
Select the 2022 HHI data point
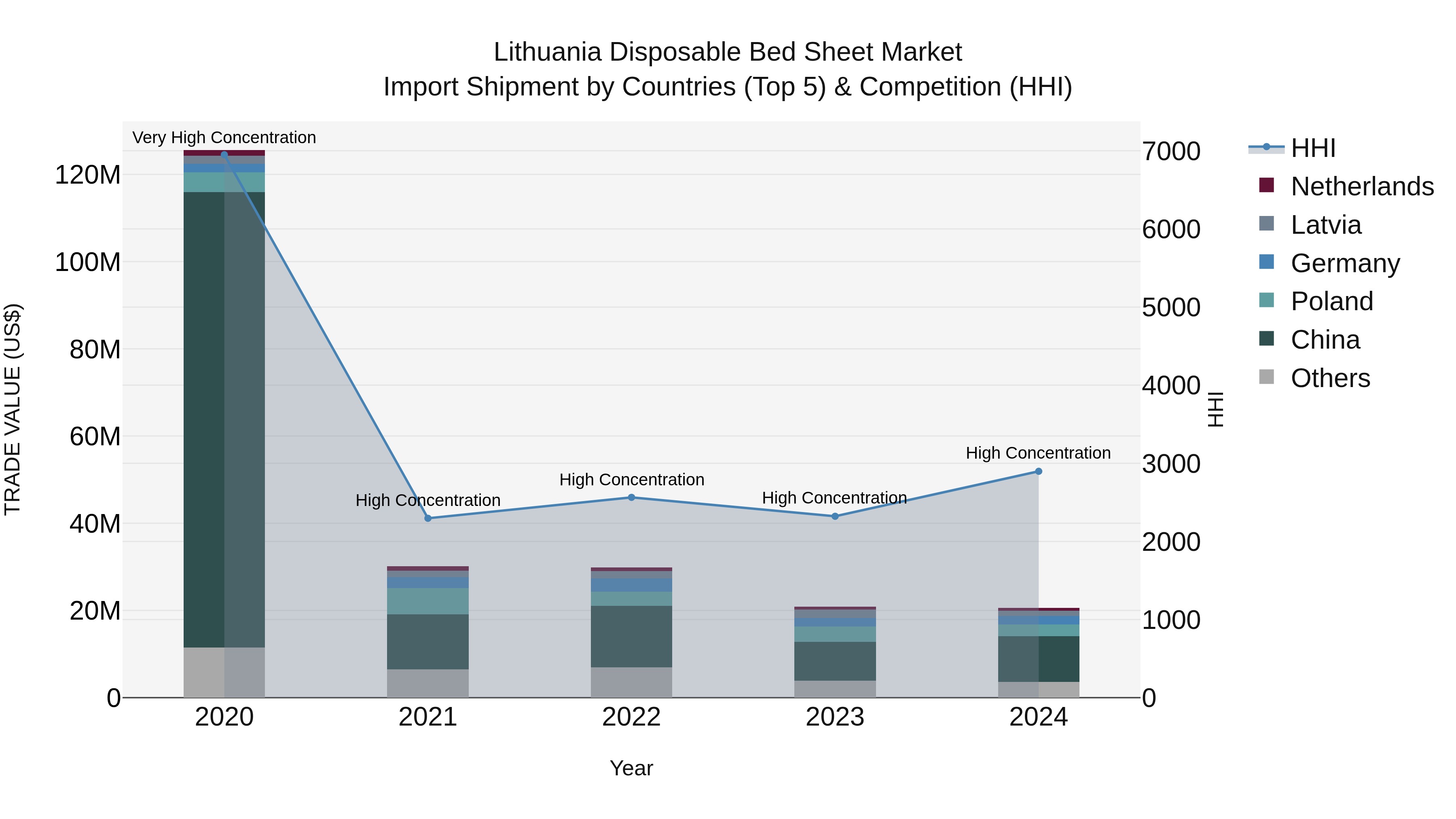coord(631,497)
